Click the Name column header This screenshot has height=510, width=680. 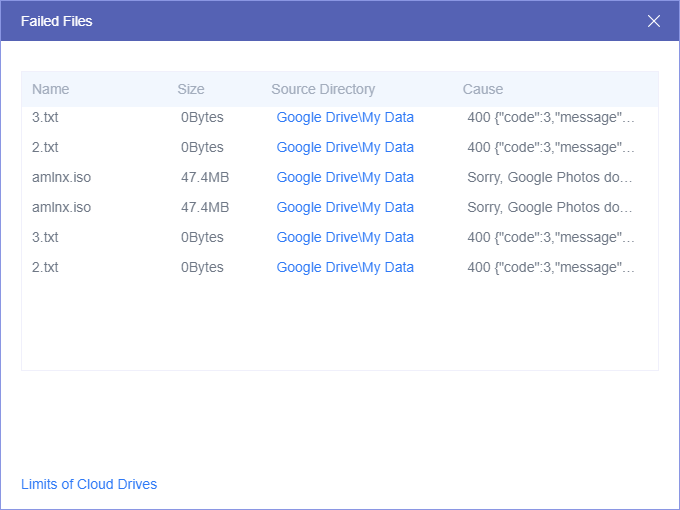click(x=51, y=89)
